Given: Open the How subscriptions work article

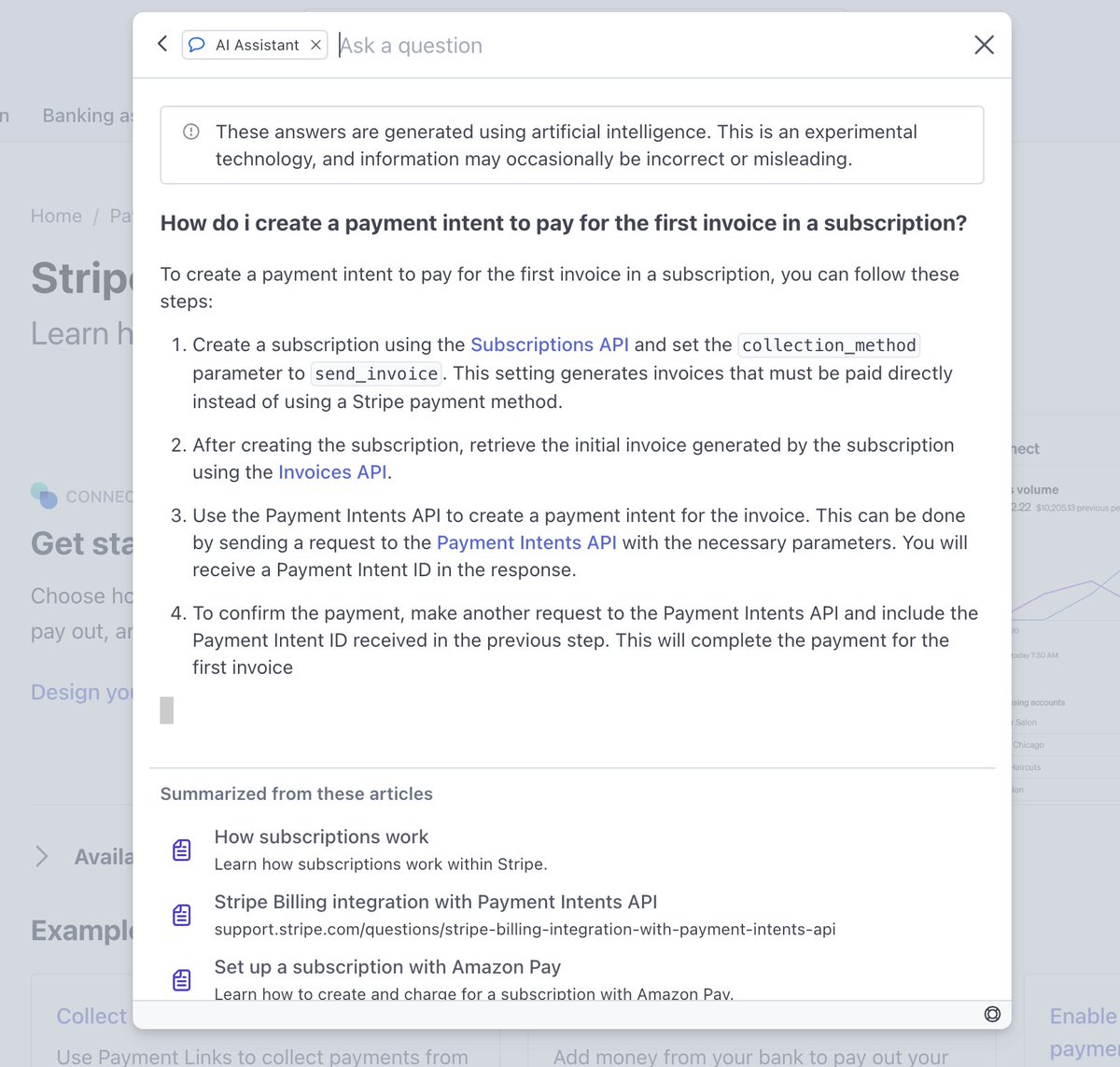Looking at the screenshot, I should coord(321,837).
